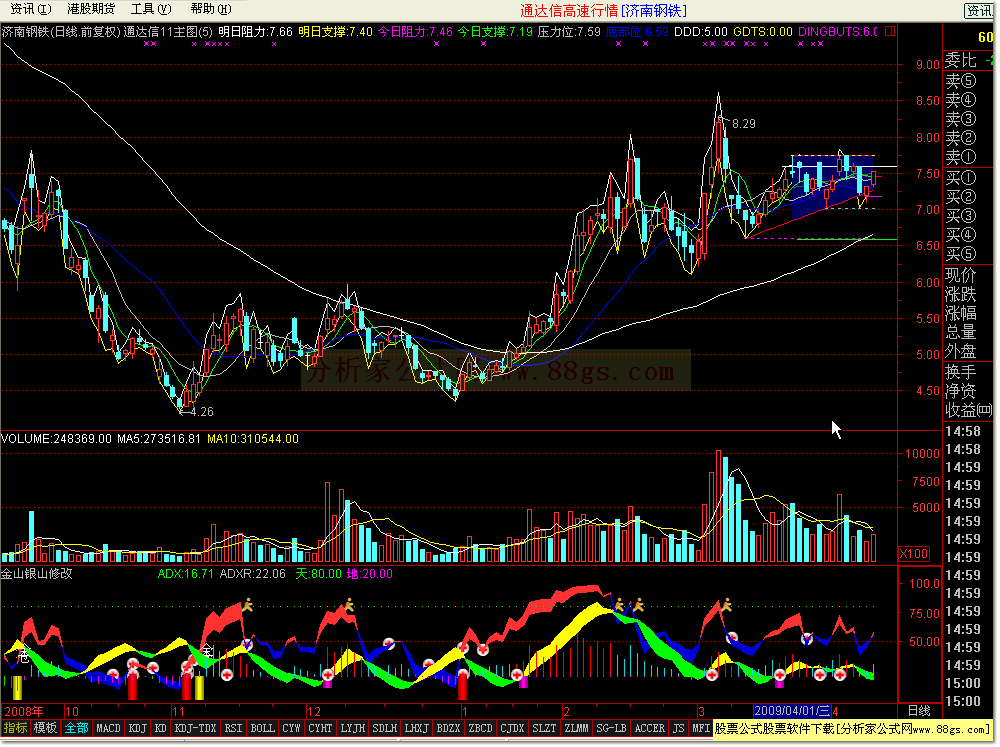Click the MA5:273516.81 readout
1000x747 pixels.
tap(159, 439)
